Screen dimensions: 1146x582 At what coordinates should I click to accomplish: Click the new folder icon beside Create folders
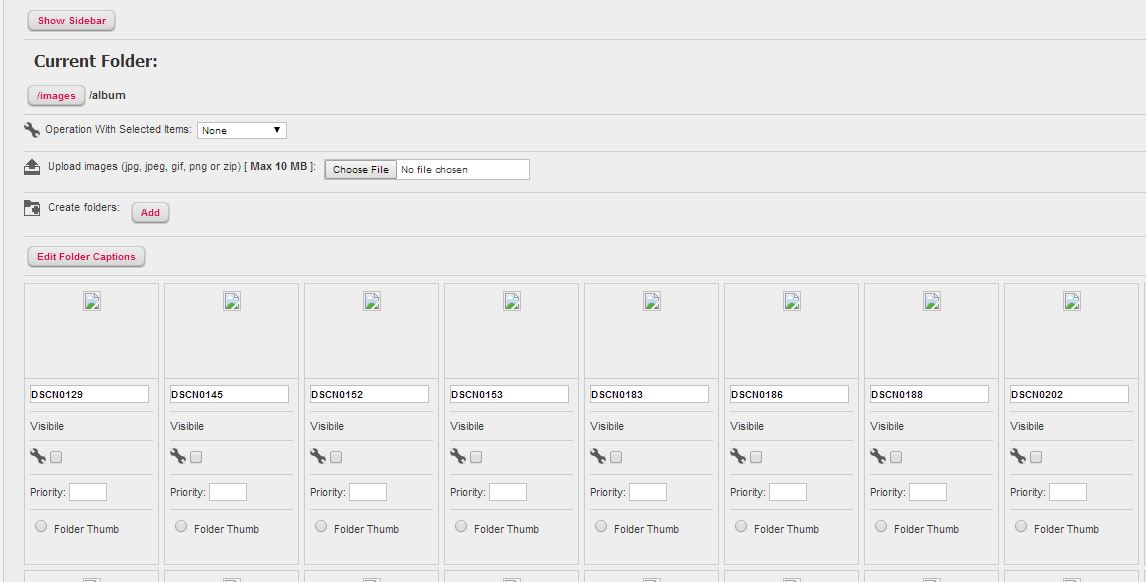tap(32, 208)
